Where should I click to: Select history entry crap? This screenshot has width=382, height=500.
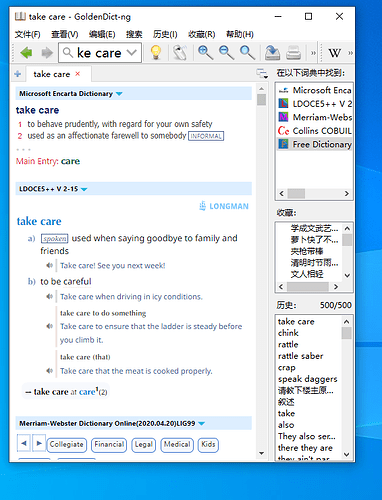click(287, 367)
